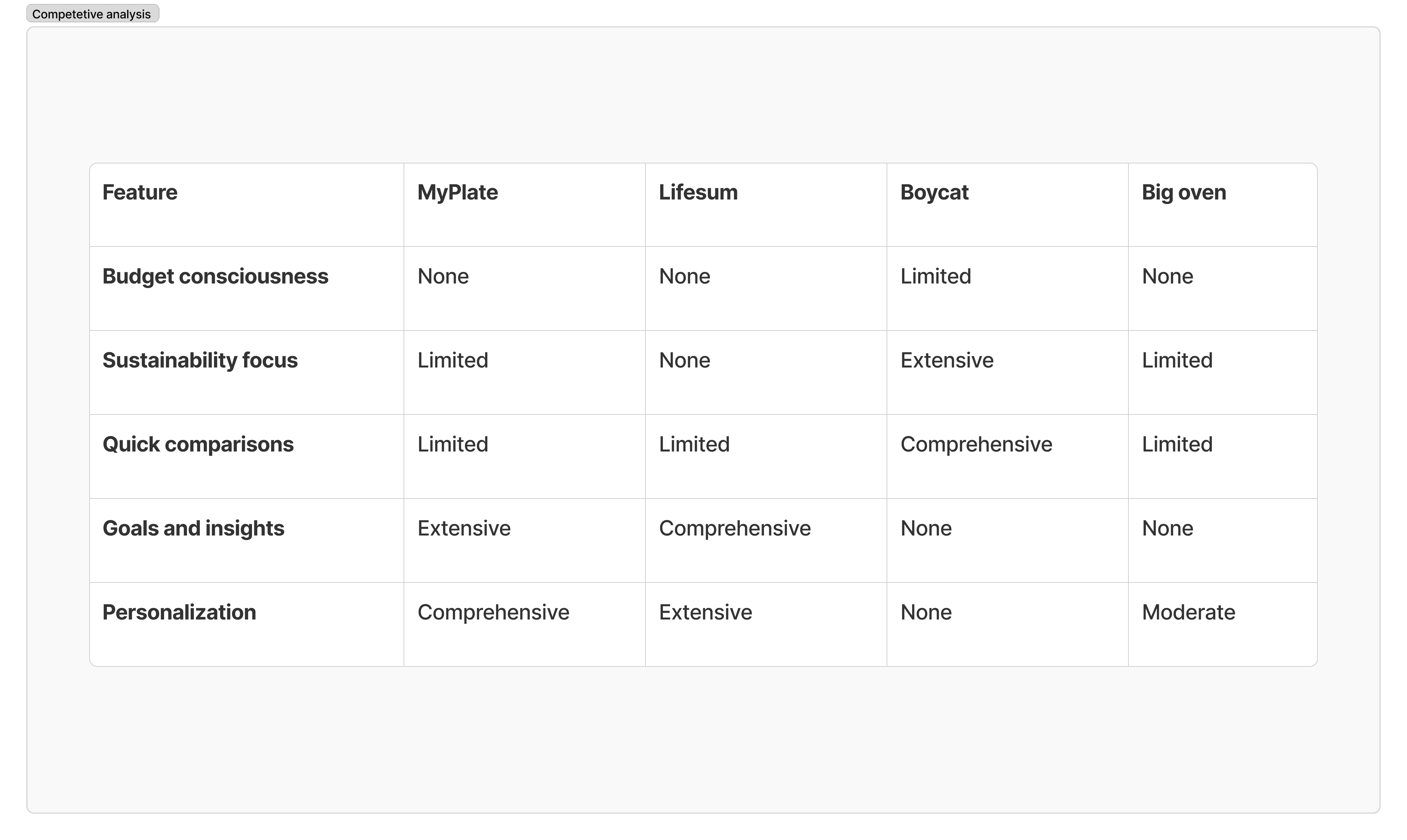Click the "Lifesum" column header
The height and width of the screenshot is (840, 1407).
click(x=698, y=193)
